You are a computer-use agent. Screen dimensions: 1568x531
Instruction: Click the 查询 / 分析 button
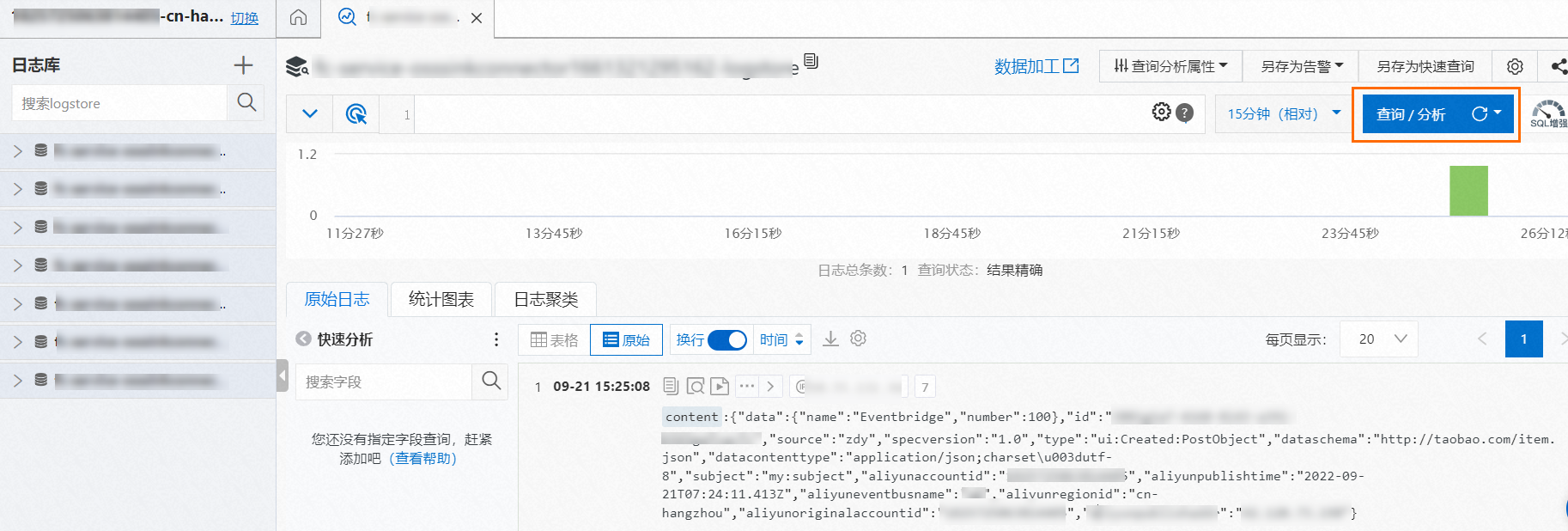pyautogui.click(x=1411, y=114)
